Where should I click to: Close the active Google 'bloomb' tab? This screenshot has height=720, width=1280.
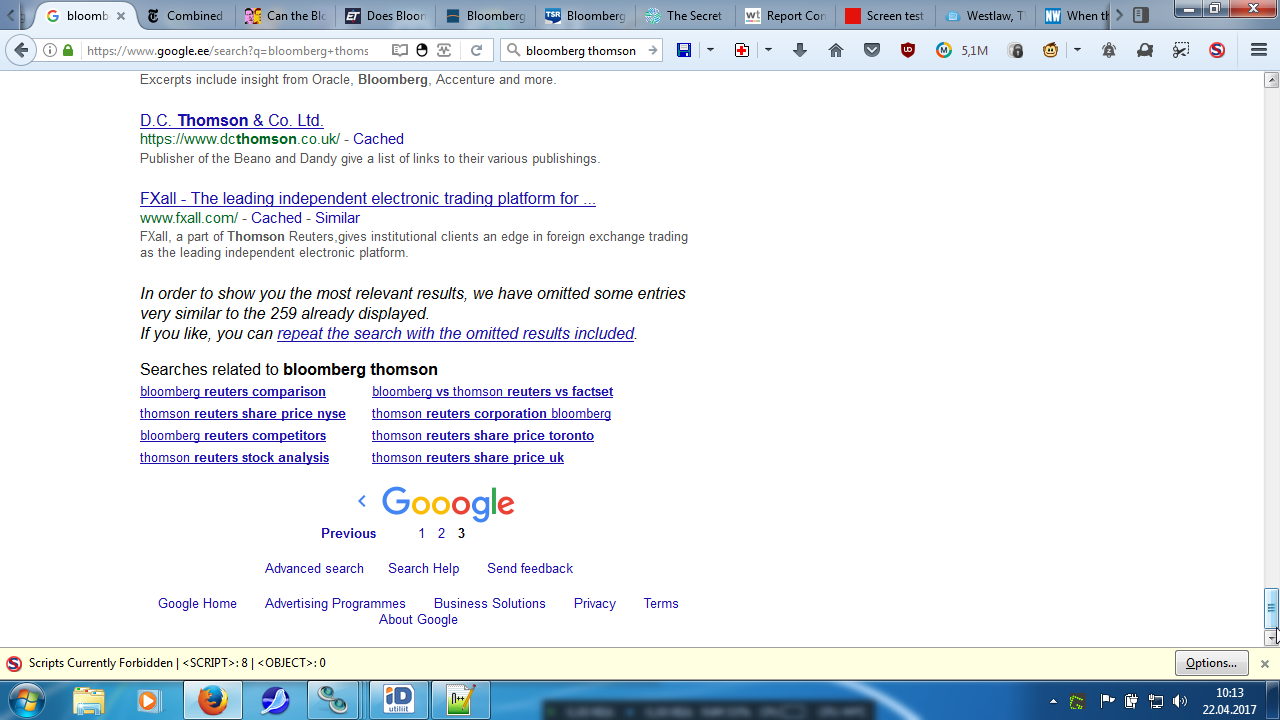coord(121,16)
